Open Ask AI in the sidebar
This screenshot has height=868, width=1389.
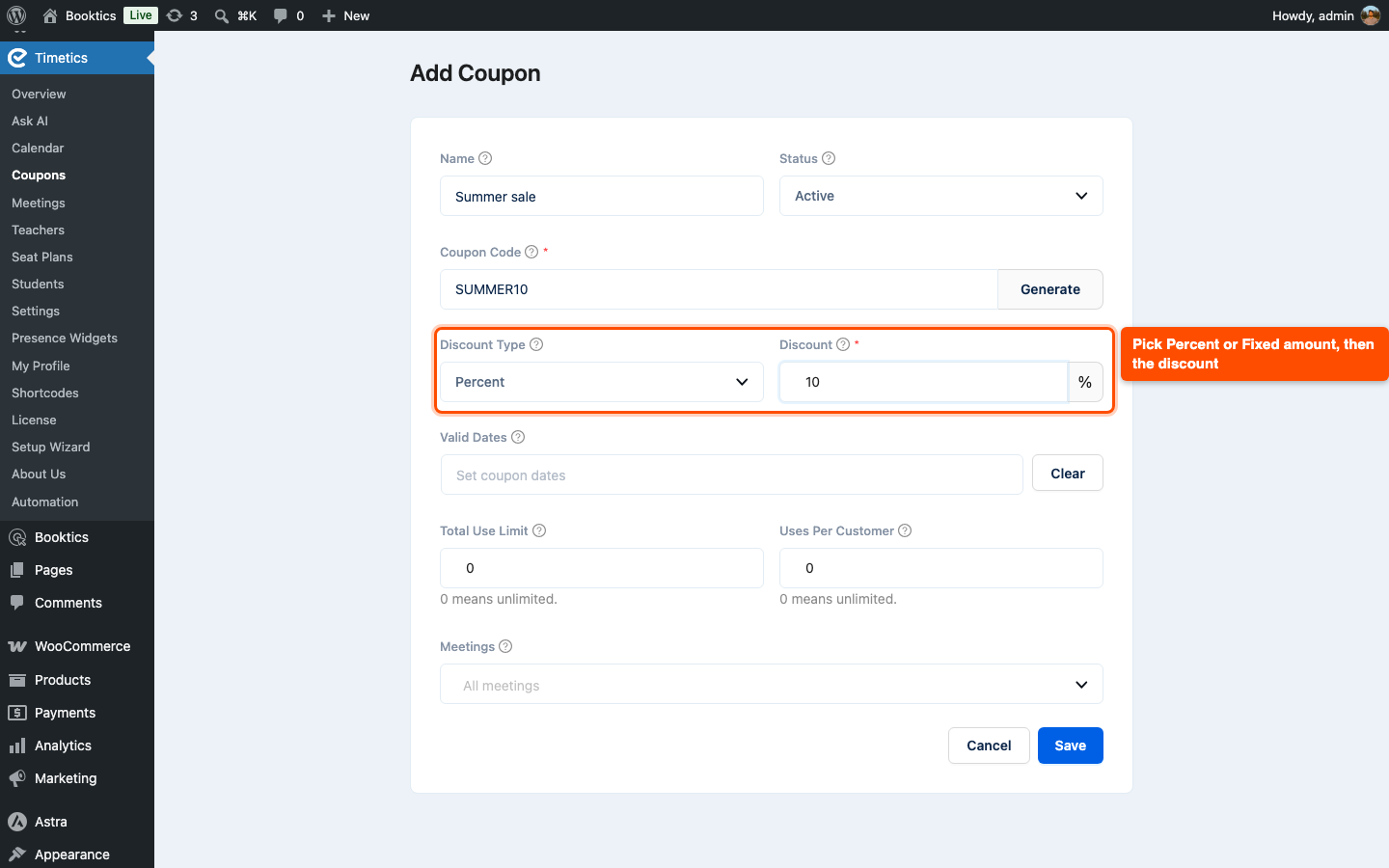[30, 121]
